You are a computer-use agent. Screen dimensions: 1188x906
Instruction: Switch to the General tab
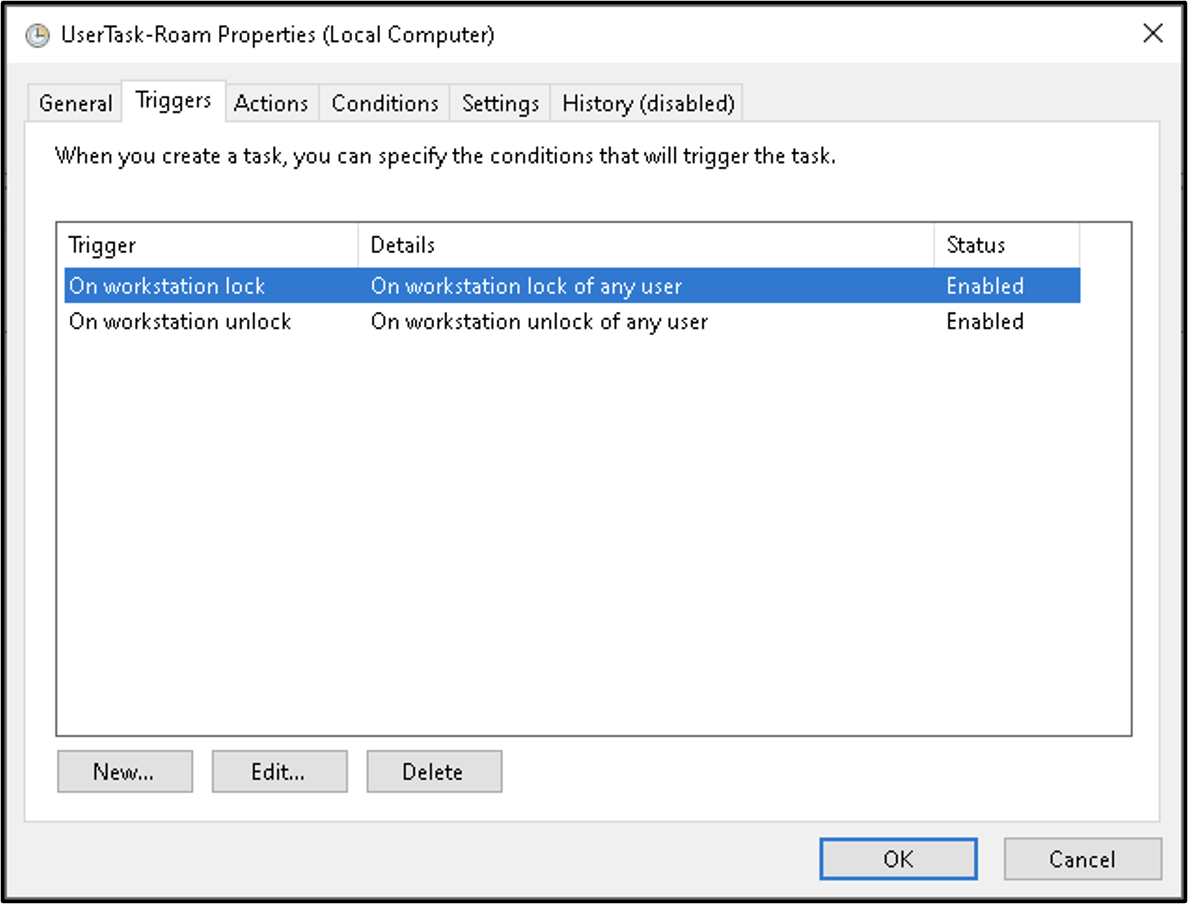point(75,103)
